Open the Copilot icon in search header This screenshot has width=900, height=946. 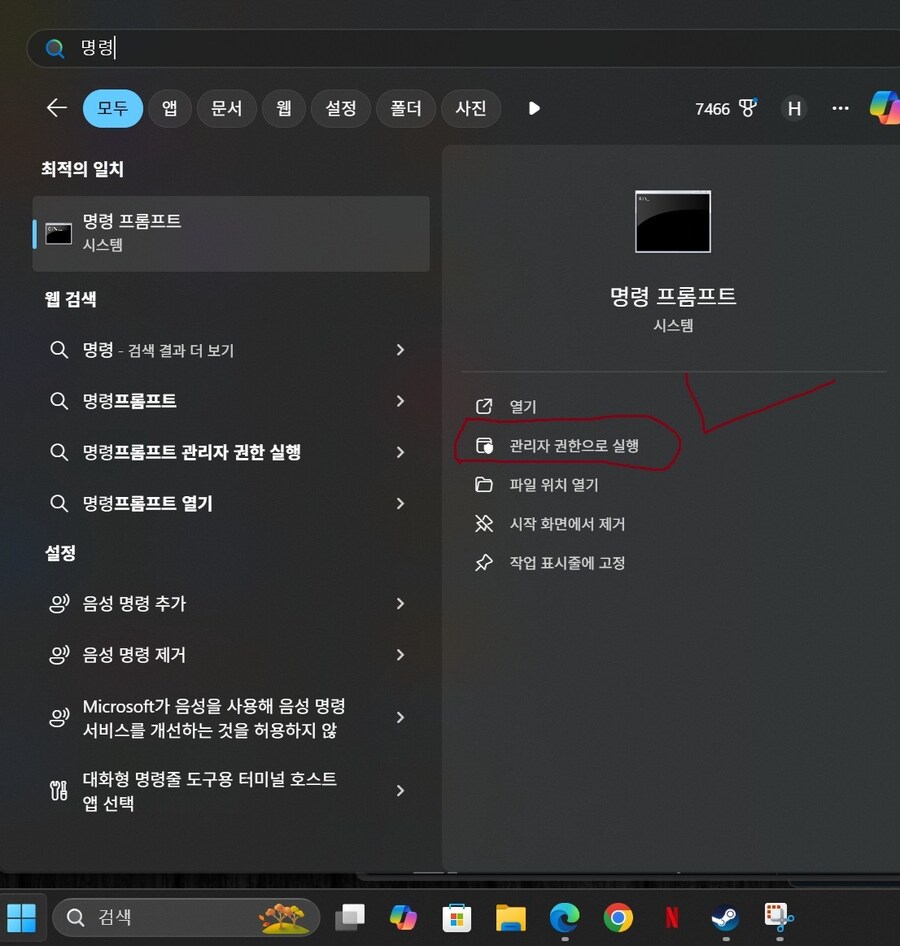(x=883, y=108)
